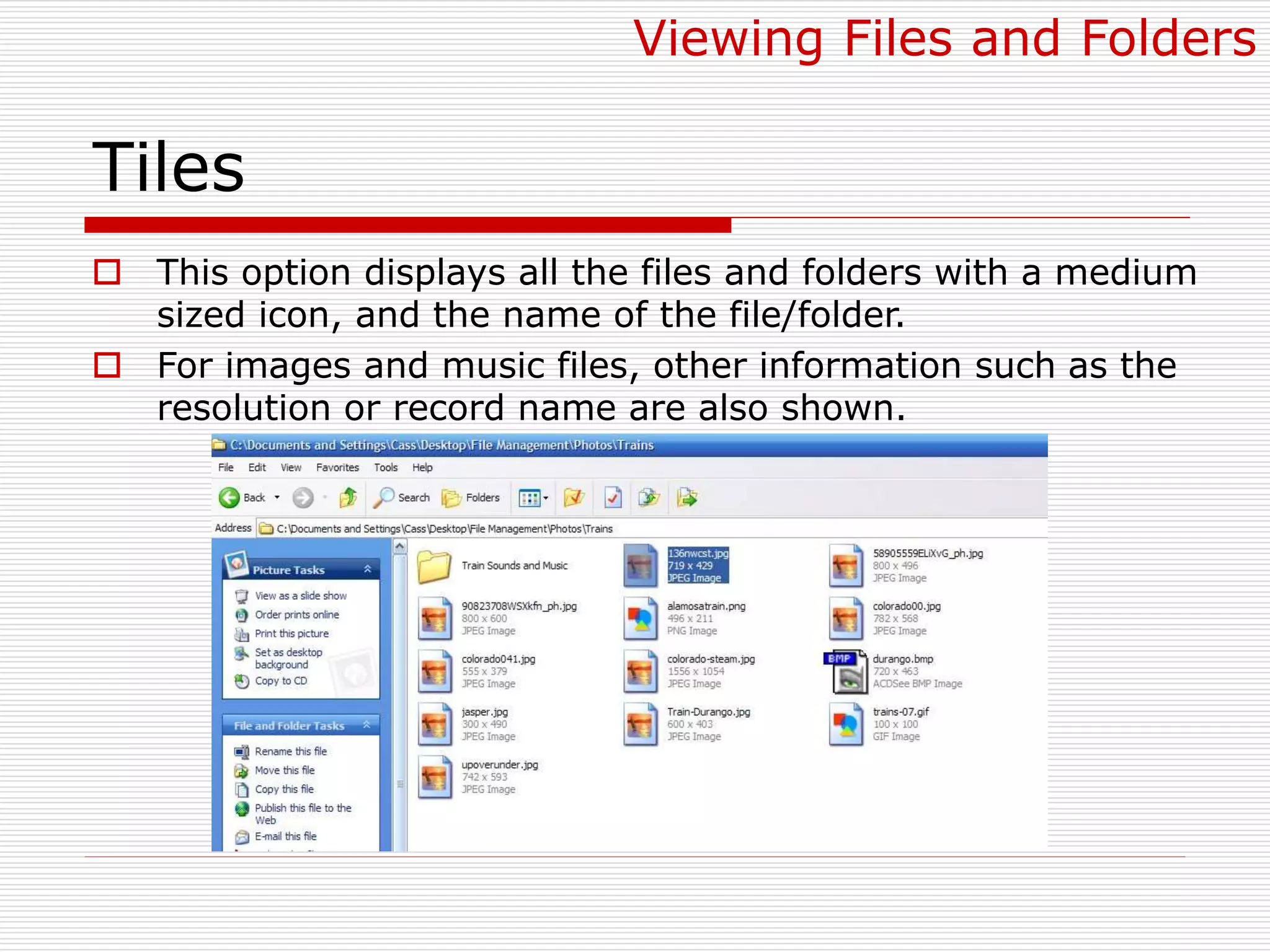Click slide show icon beside View as a slide show
1270x952 pixels.
pyautogui.click(x=242, y=596)
